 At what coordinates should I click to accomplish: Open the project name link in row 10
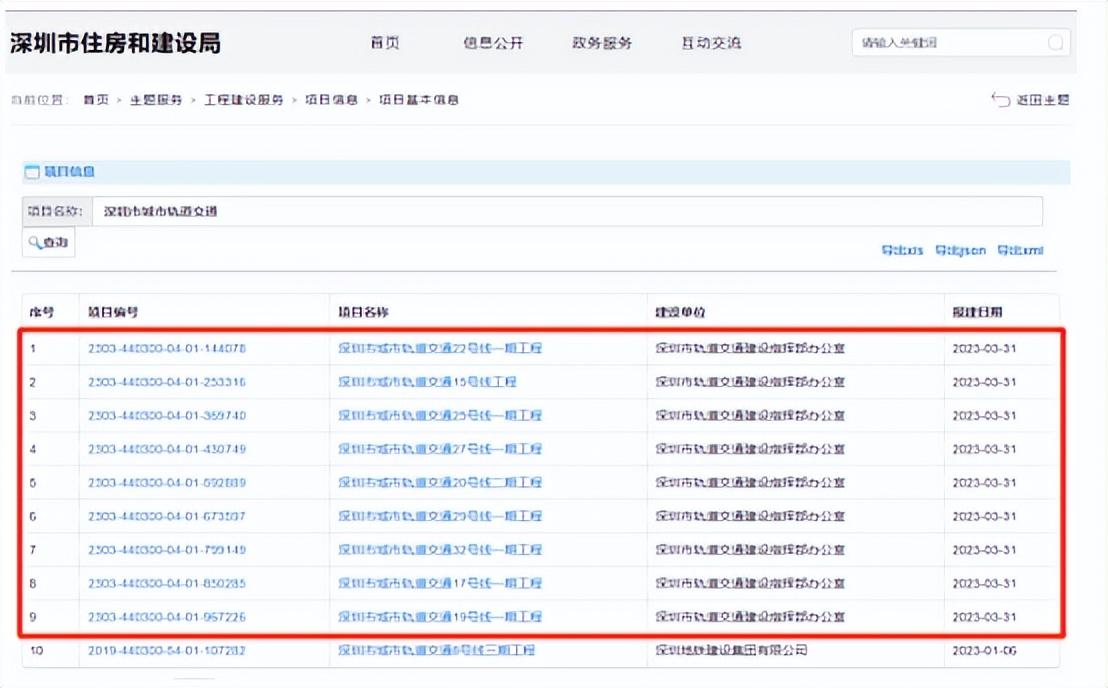point(436,650)
